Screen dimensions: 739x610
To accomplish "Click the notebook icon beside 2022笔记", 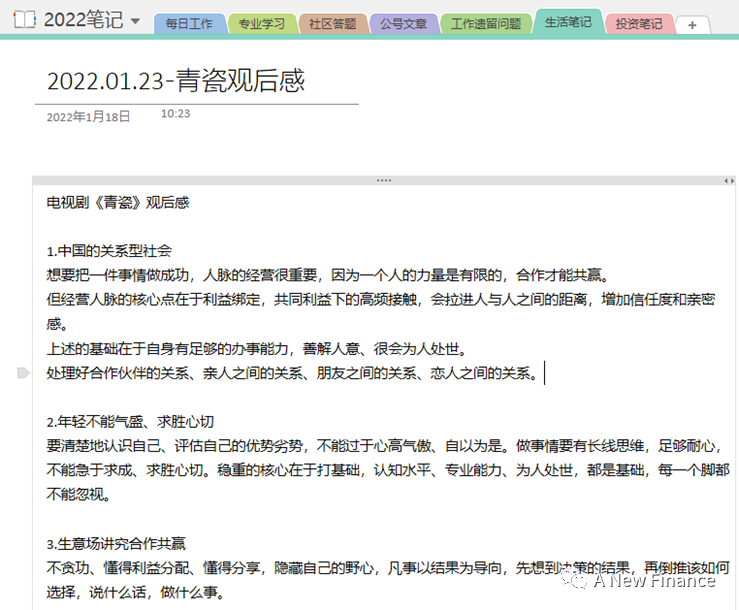I will click(24, 20).
